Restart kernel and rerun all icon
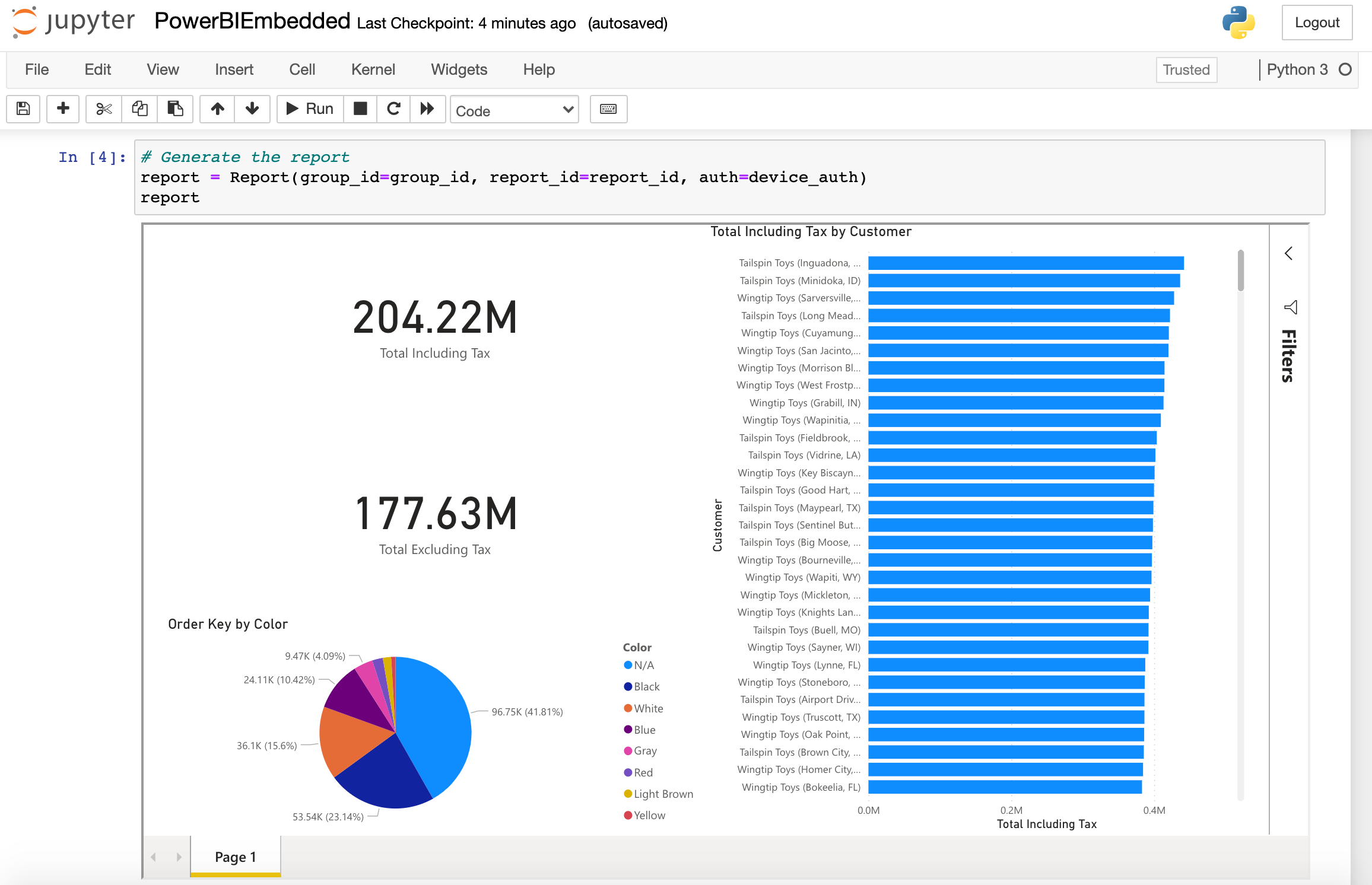 pos(427,109)
